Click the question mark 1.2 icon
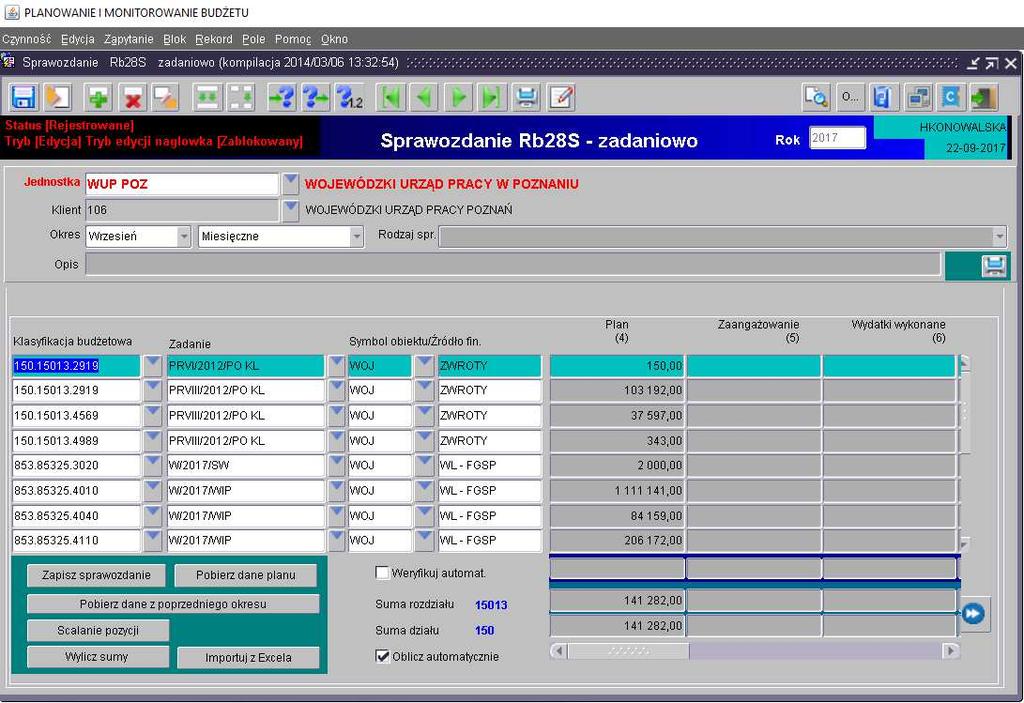The image size is (1024, 703). click(x=349, y=98)
